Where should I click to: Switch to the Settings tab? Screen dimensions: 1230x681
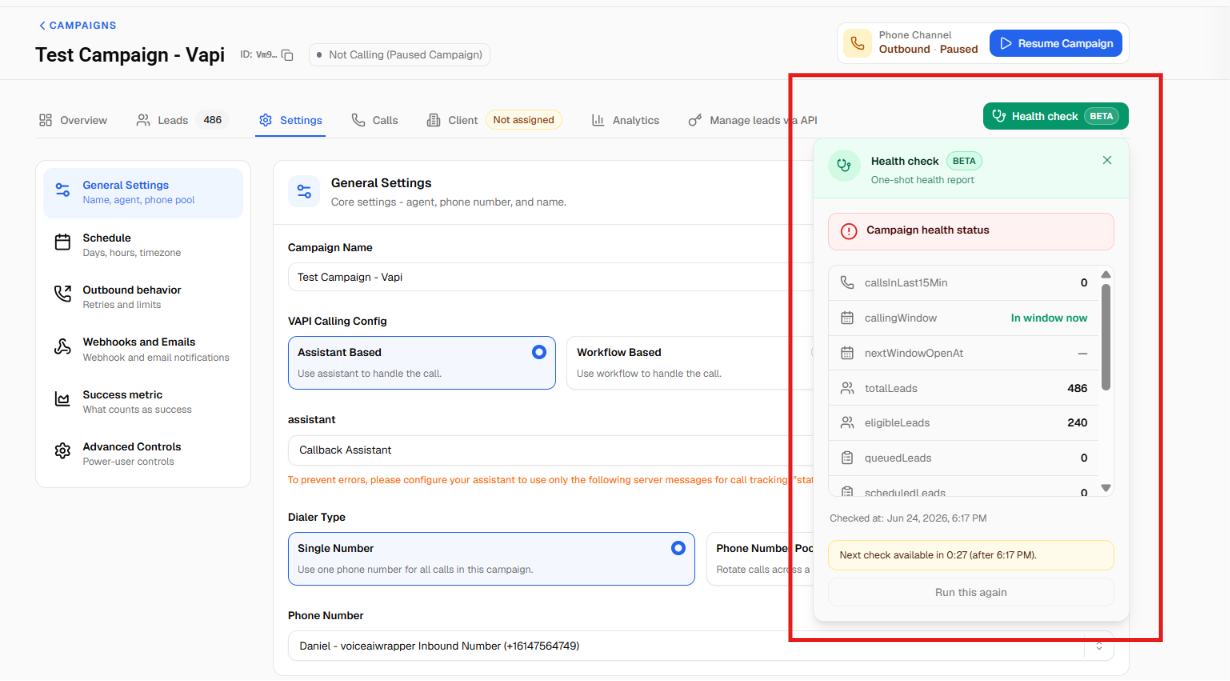tap(290, 120)
